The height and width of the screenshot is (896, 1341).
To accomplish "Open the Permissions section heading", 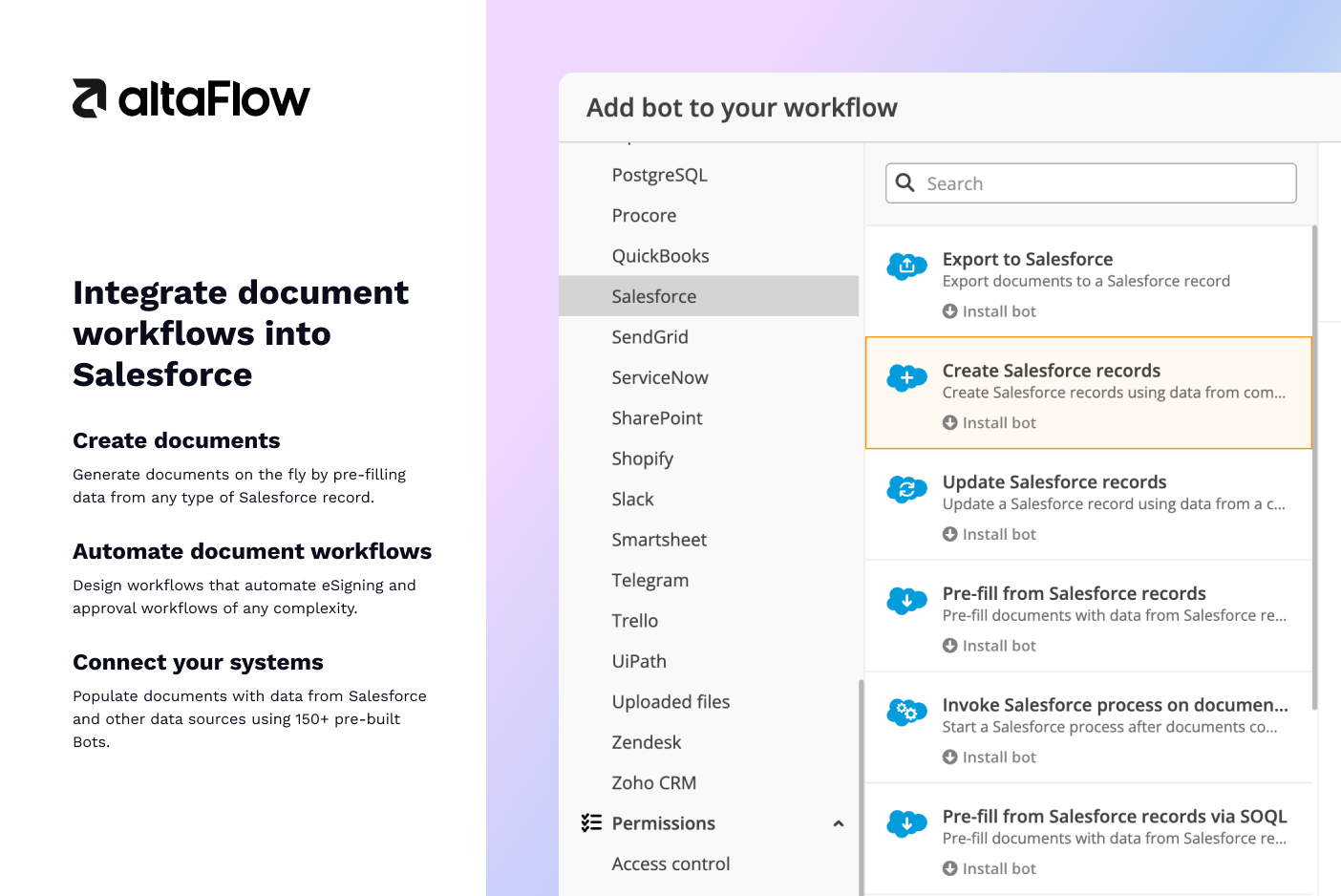I will pos(663,823).
